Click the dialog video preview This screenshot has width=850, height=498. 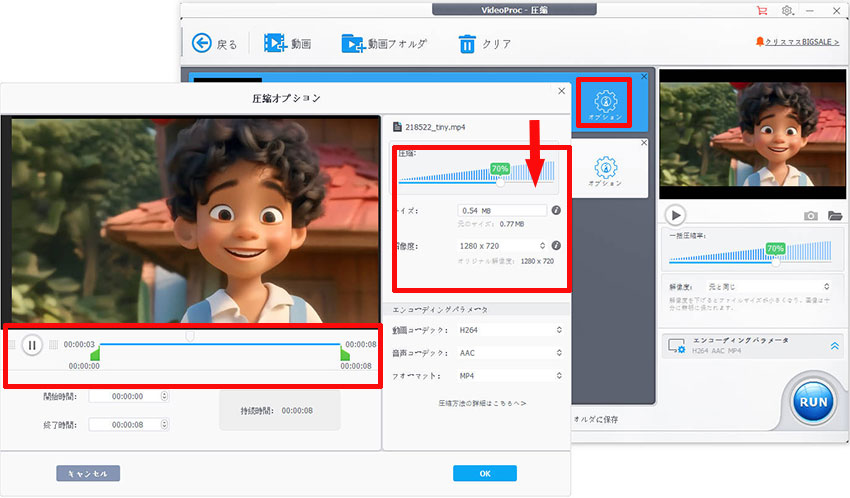[191, 220]
